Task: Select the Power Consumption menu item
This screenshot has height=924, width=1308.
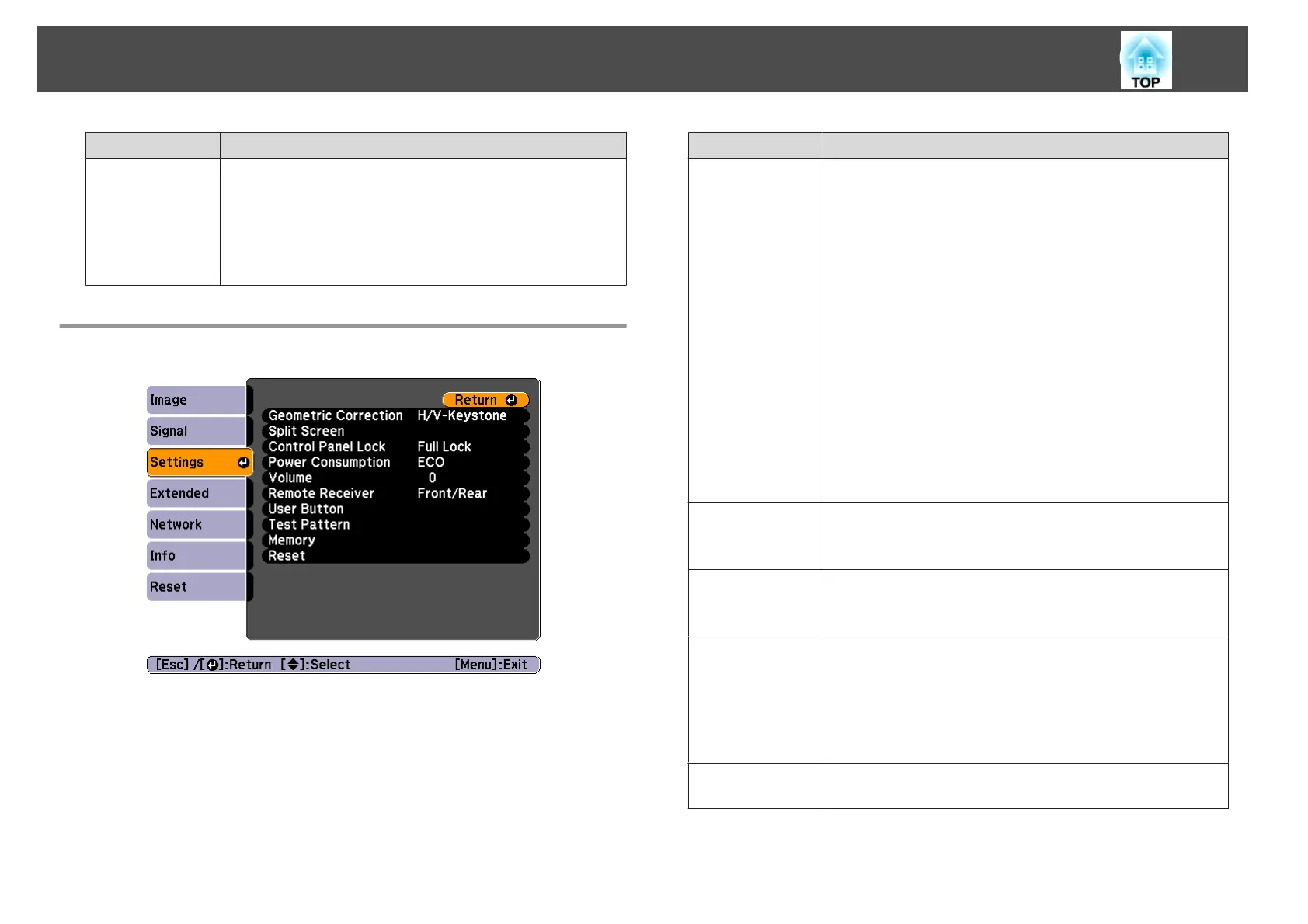Action: coord(395,462)
